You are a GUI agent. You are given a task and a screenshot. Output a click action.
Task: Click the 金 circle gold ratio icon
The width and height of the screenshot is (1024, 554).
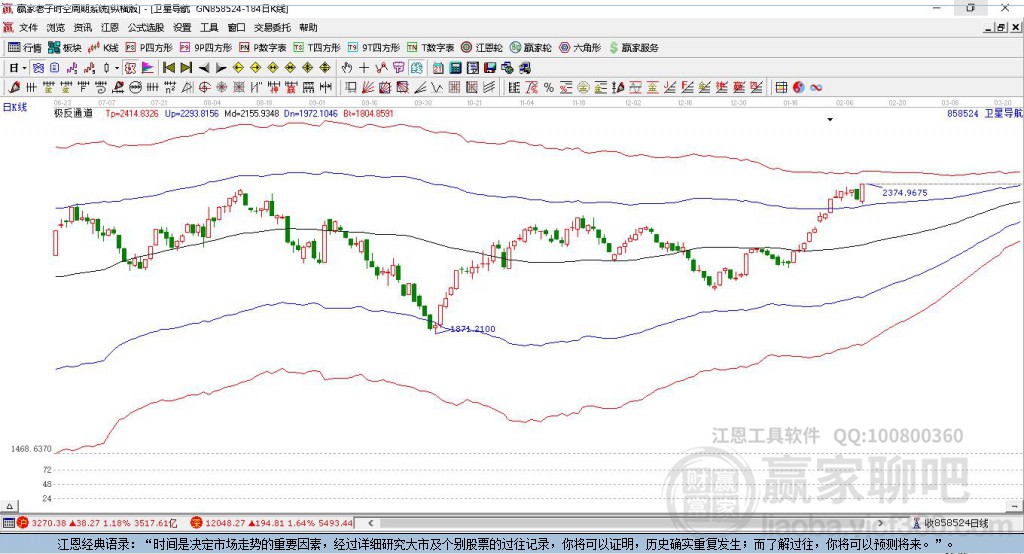coord(583,87)
